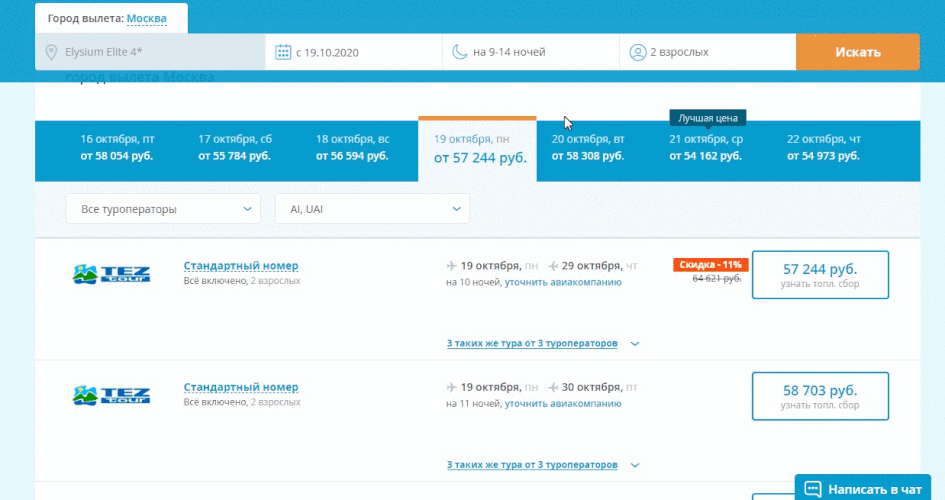Open the AI, UAI meal type dropdown

pyautogui.click(x=372, y=209)
